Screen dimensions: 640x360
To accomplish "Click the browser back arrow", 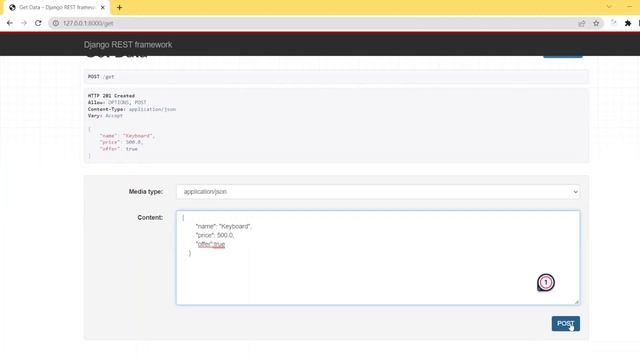I will click(10, 23).
